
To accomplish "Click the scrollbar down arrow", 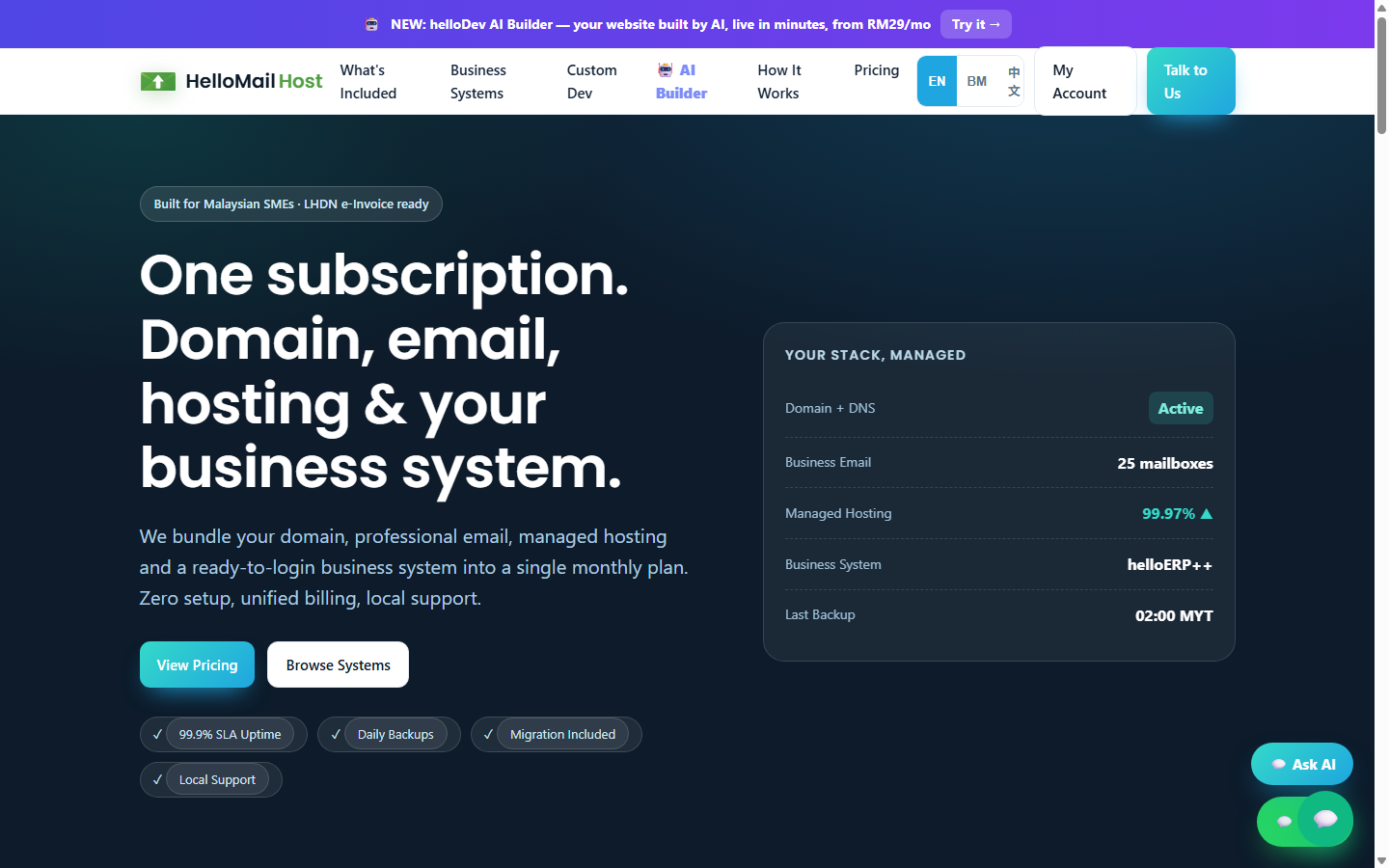I will [1381, 860].
